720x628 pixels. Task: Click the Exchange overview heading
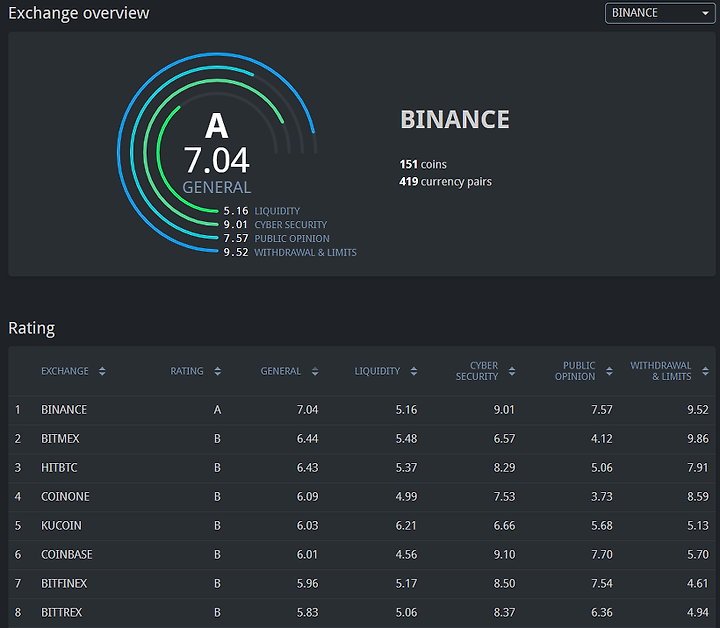[x=79, y=13]
